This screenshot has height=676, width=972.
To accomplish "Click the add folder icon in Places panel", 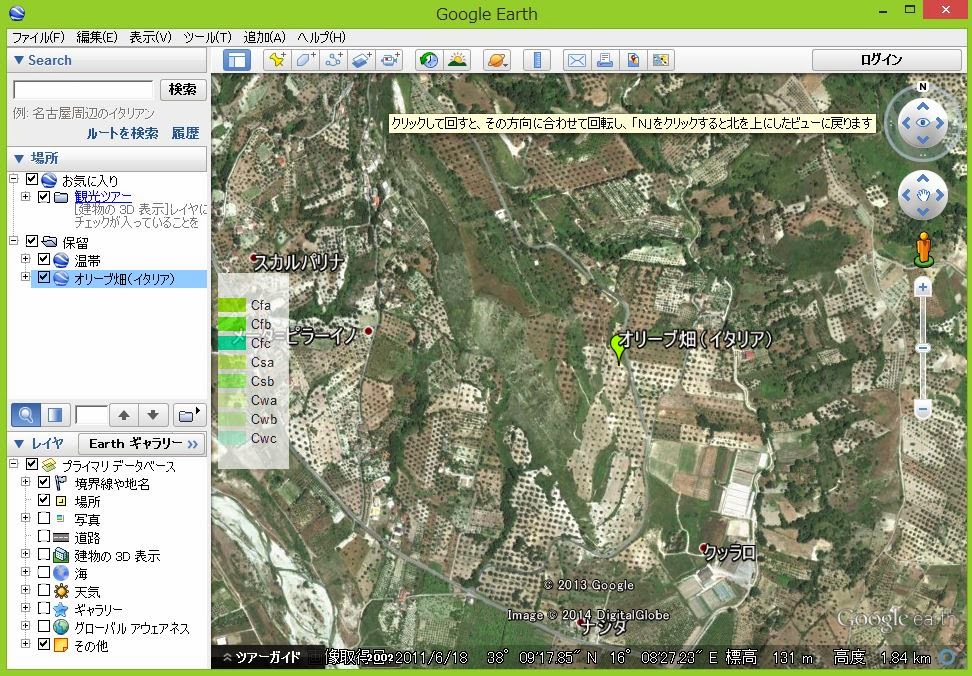I will (188, 415).
